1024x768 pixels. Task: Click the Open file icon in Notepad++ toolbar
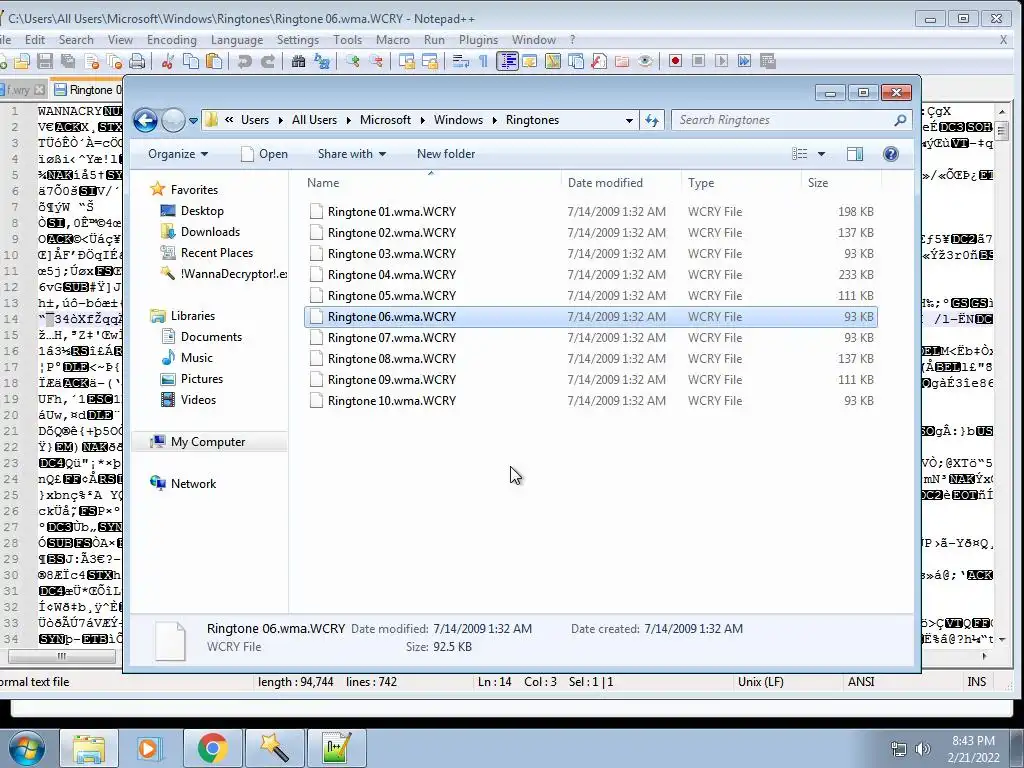pos(22,61)
